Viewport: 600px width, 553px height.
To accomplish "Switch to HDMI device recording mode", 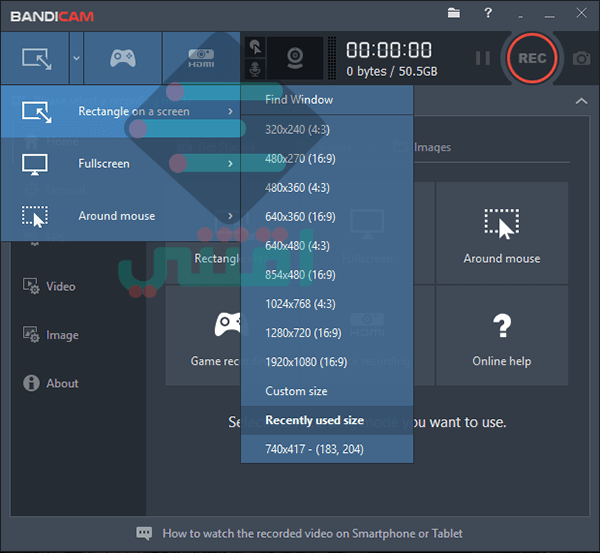I will point(201,58).
